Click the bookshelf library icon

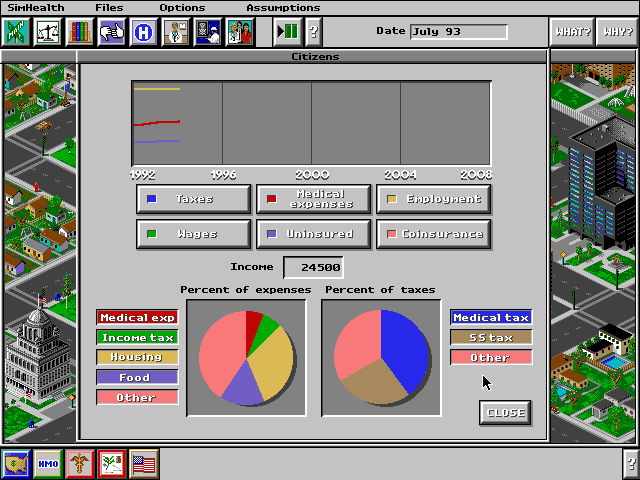point(80,31)
